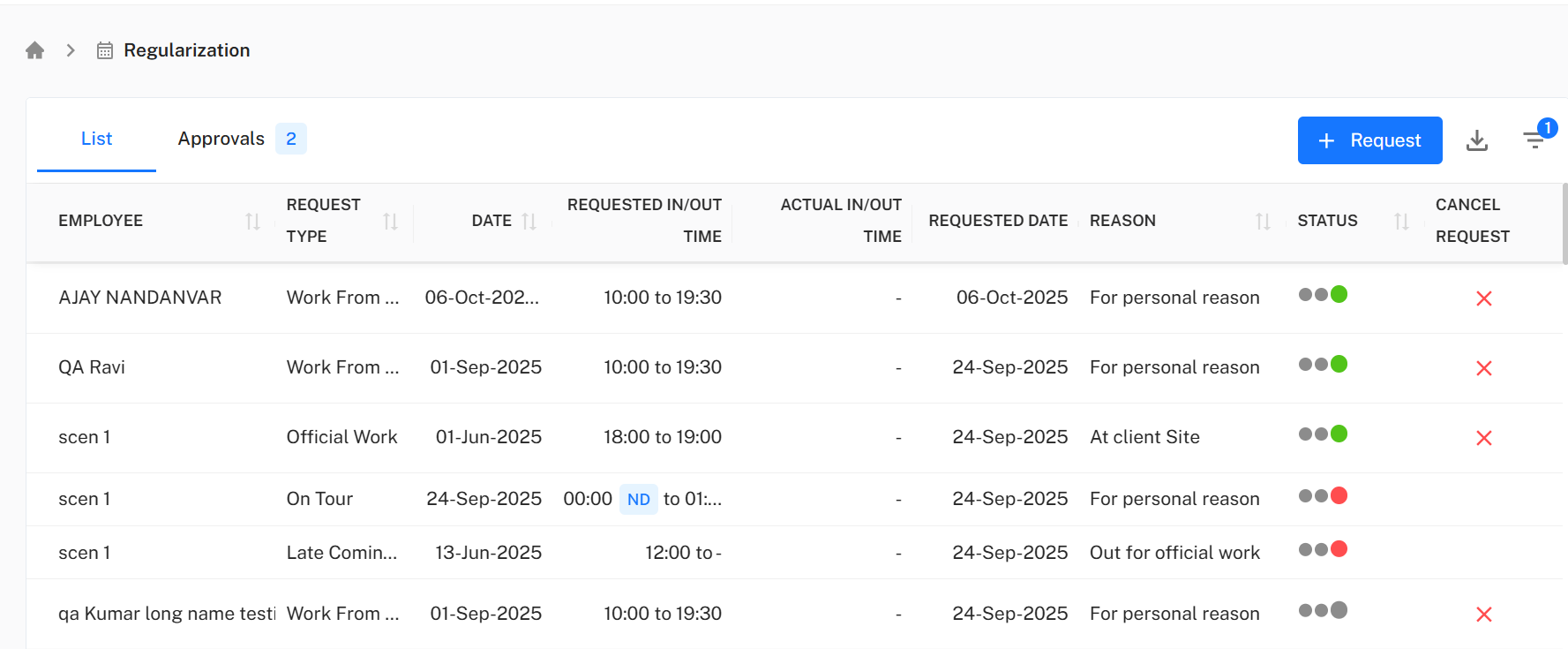View rejected status of Late Coming row
1568x649 pixels.
click(x=1323, y=549)
